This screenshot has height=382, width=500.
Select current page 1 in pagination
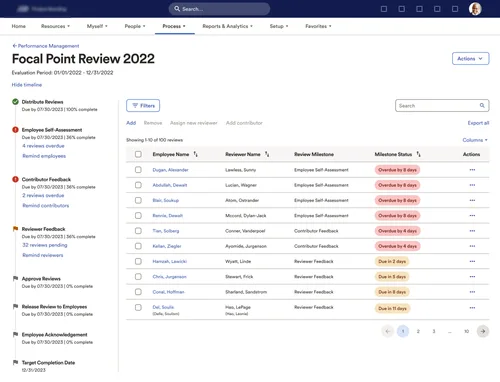coord(403,331)
